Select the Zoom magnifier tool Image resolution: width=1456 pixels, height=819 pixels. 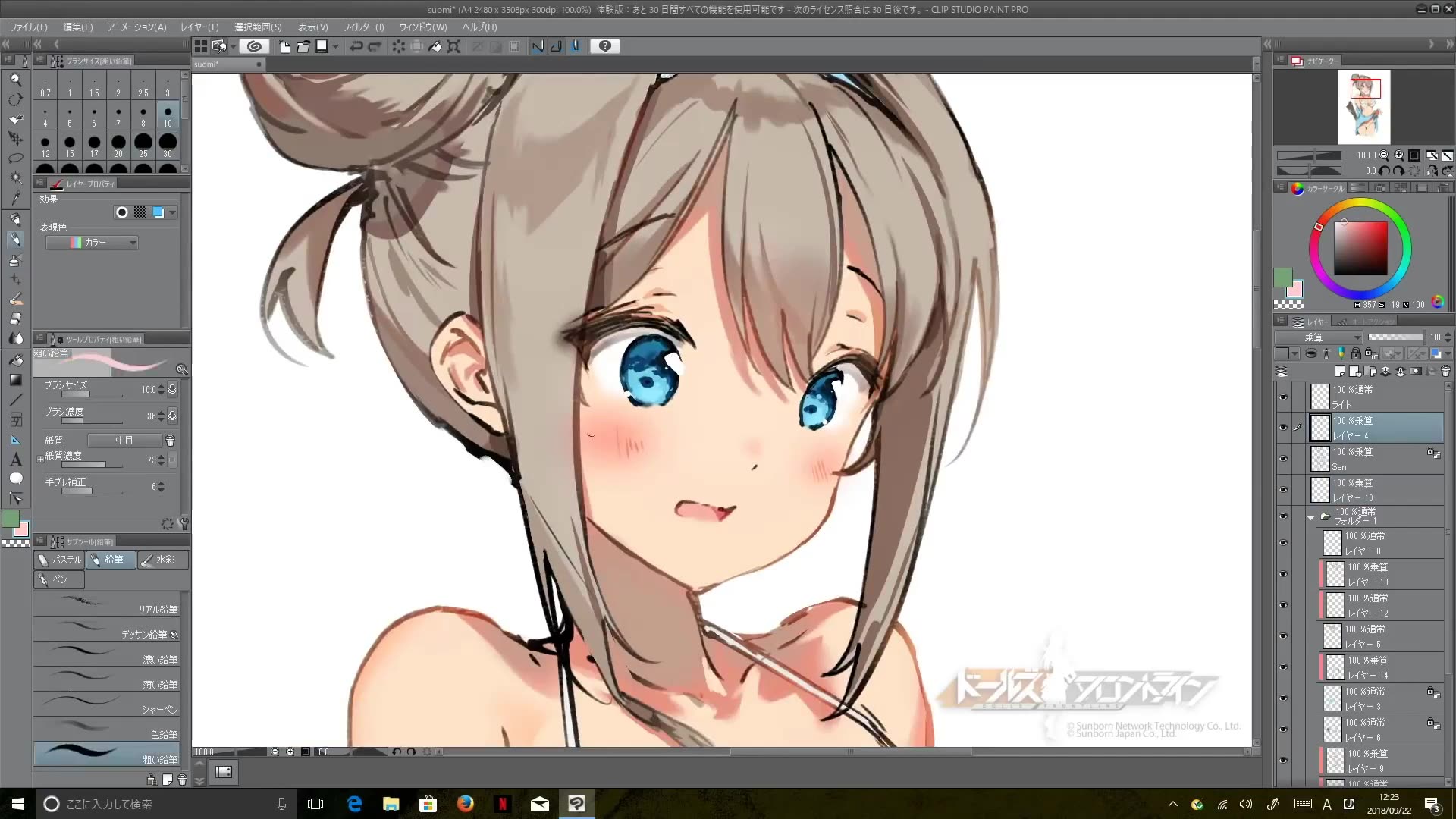coord(15,80)
